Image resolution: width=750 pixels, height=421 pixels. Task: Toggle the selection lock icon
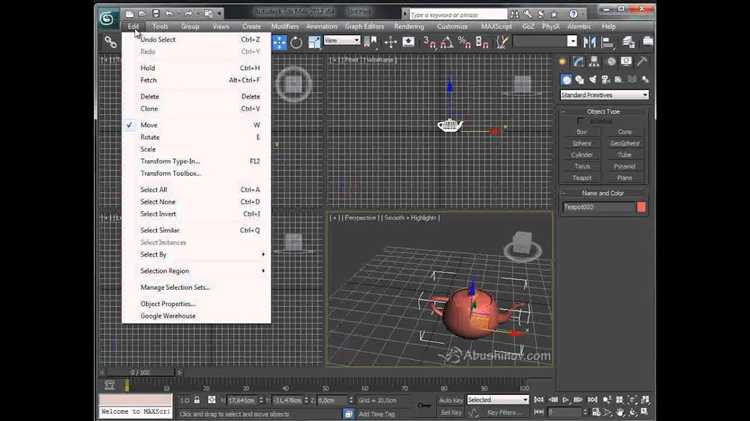tap(197, 400)
